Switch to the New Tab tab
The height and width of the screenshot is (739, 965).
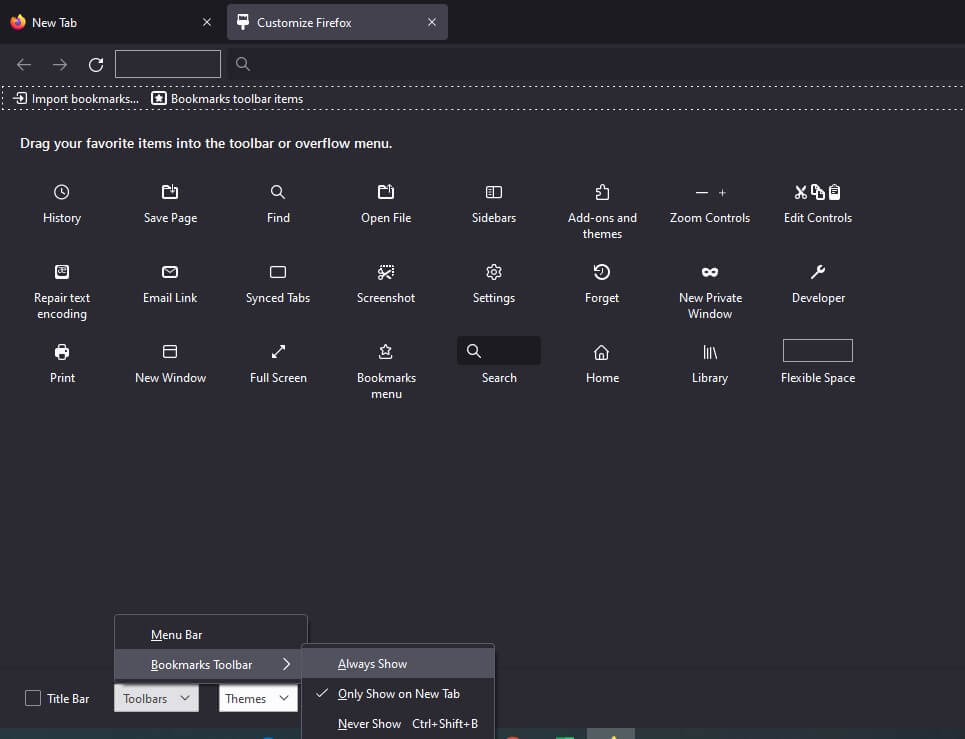(x=110, y=21)
